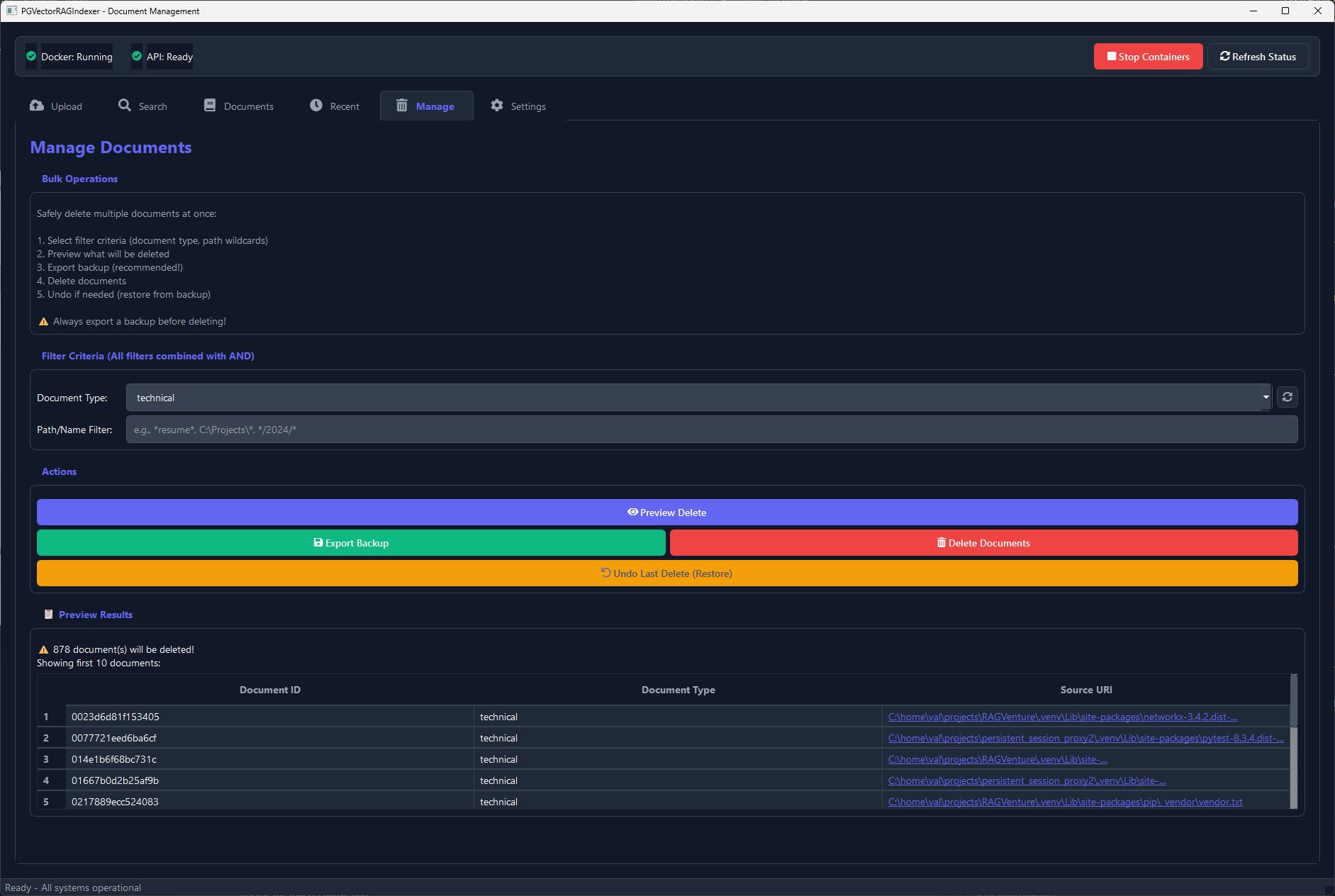Click the Docker Running status icon
The image size is (1335, 896).
click(x=30, y=56)
